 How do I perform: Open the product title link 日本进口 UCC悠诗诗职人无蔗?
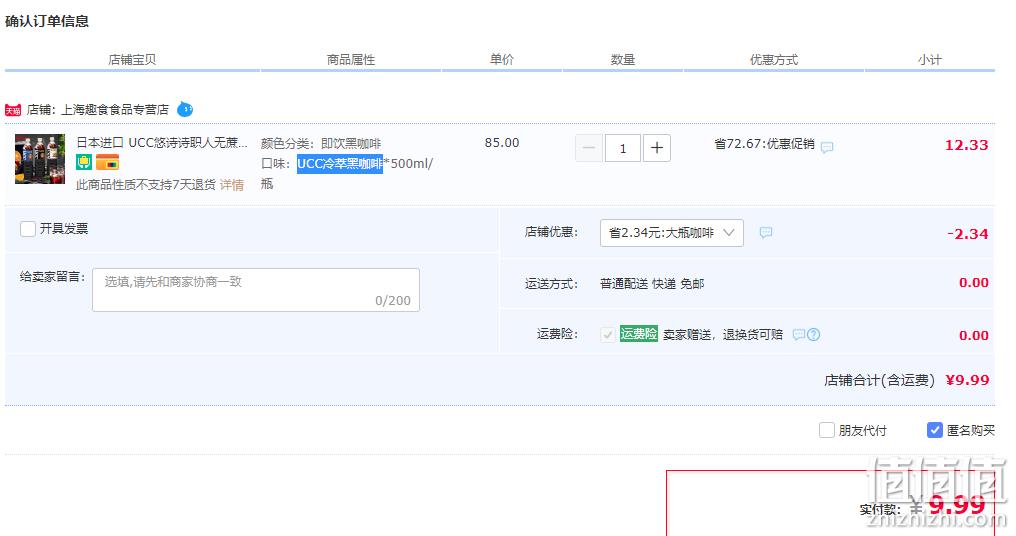point(162,143)
